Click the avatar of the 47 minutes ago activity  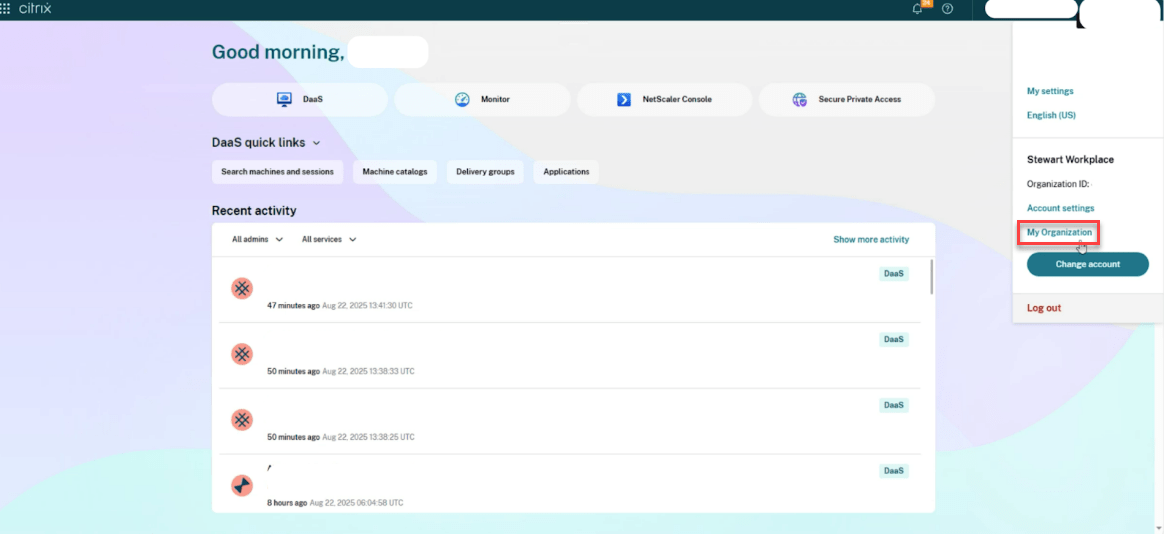[242, 288]
